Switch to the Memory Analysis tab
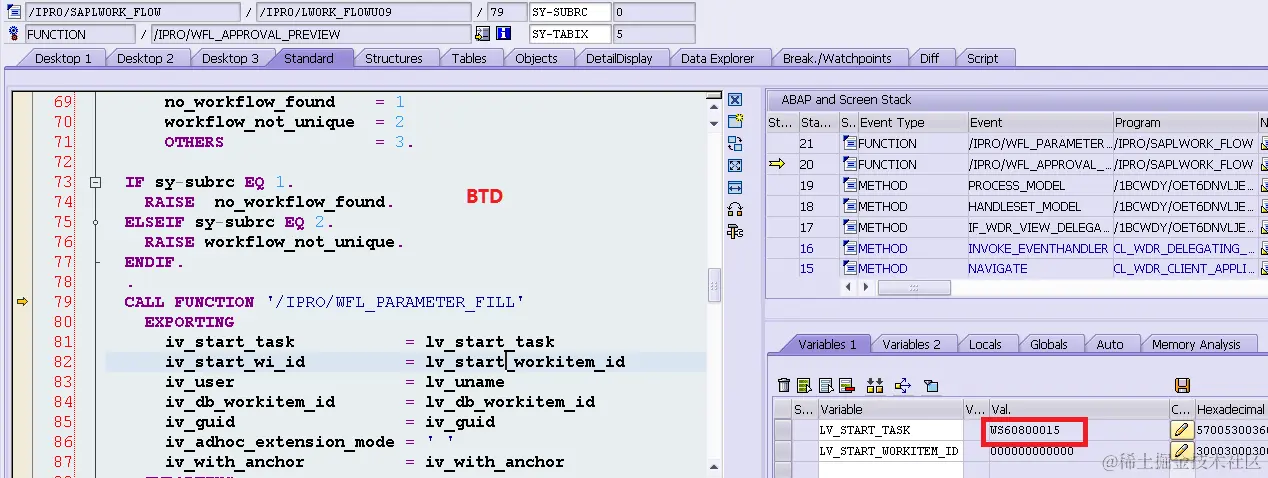1268x478 pixels. click(x=1196, y=344)
